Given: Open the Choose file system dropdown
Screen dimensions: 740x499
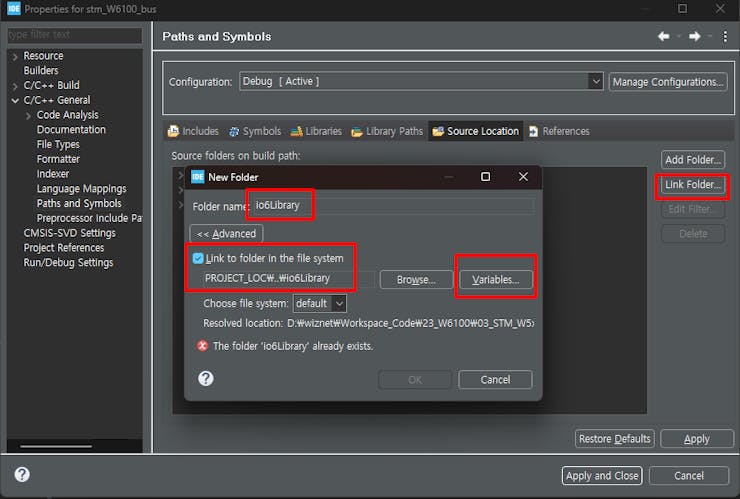Looking at the screenshot, I should (x=339, y=304).
